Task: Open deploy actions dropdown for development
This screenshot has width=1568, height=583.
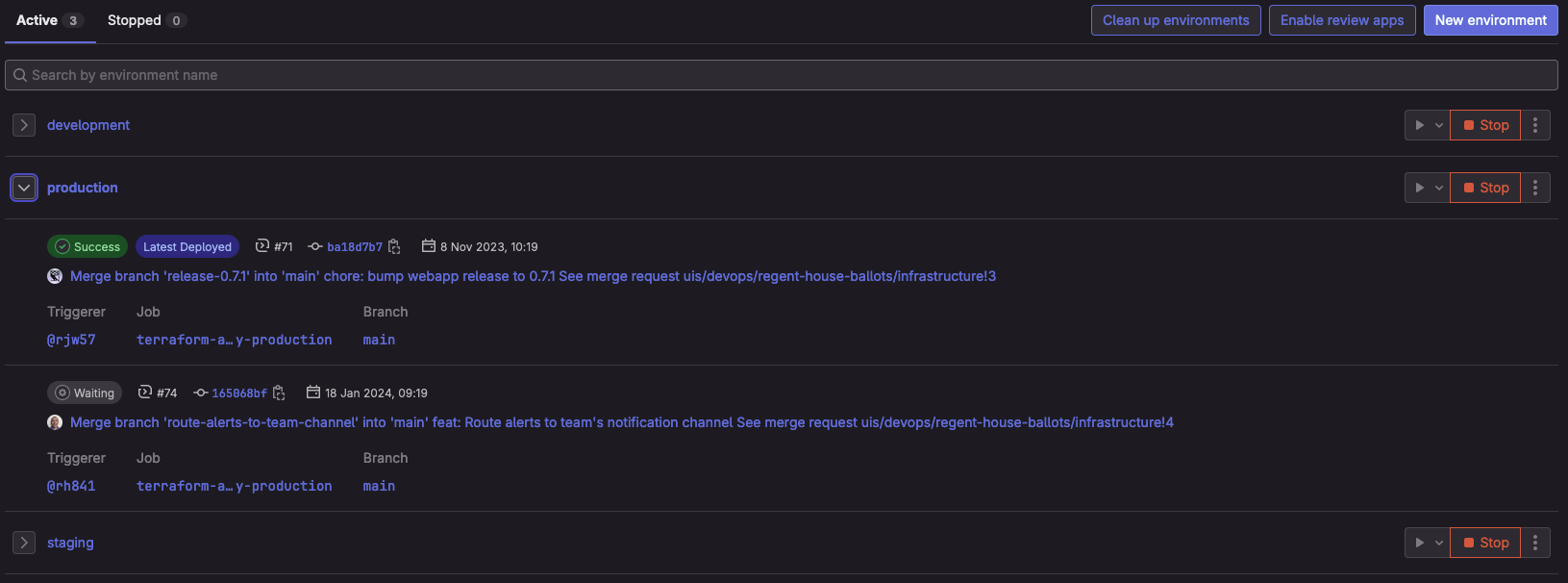Action: tap(1438, 125)
